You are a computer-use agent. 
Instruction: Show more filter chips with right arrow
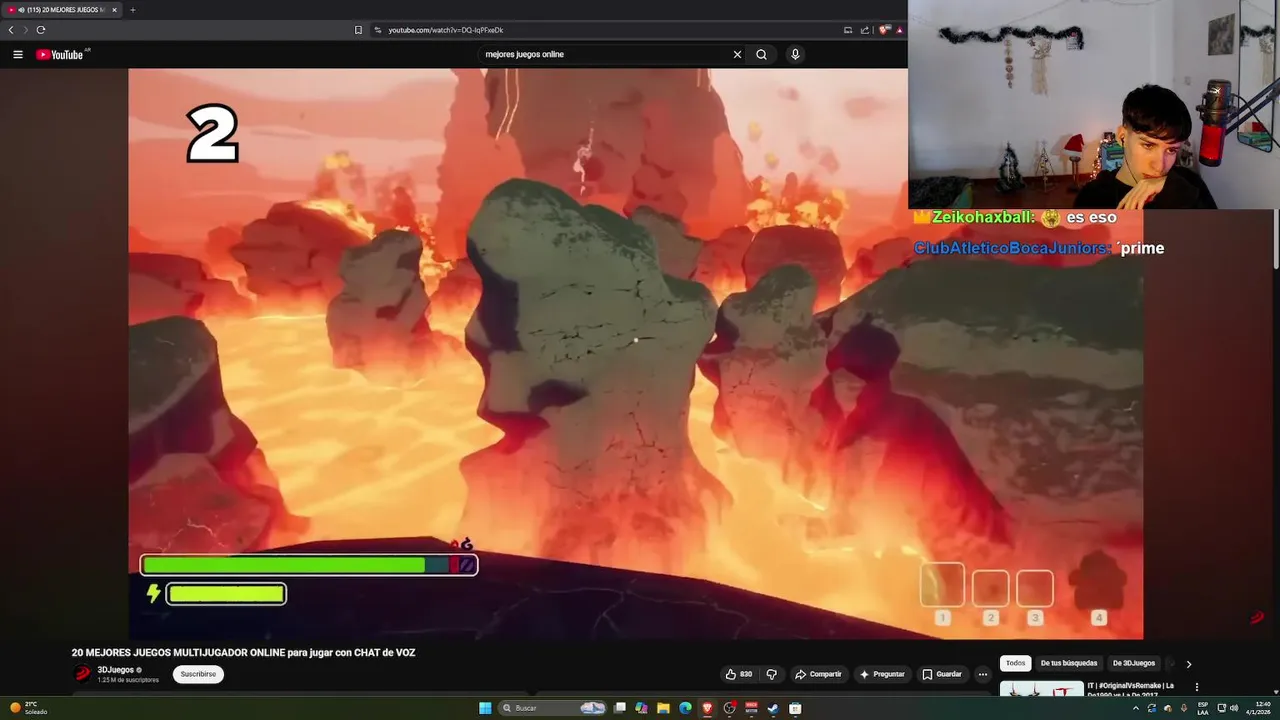1188,663
